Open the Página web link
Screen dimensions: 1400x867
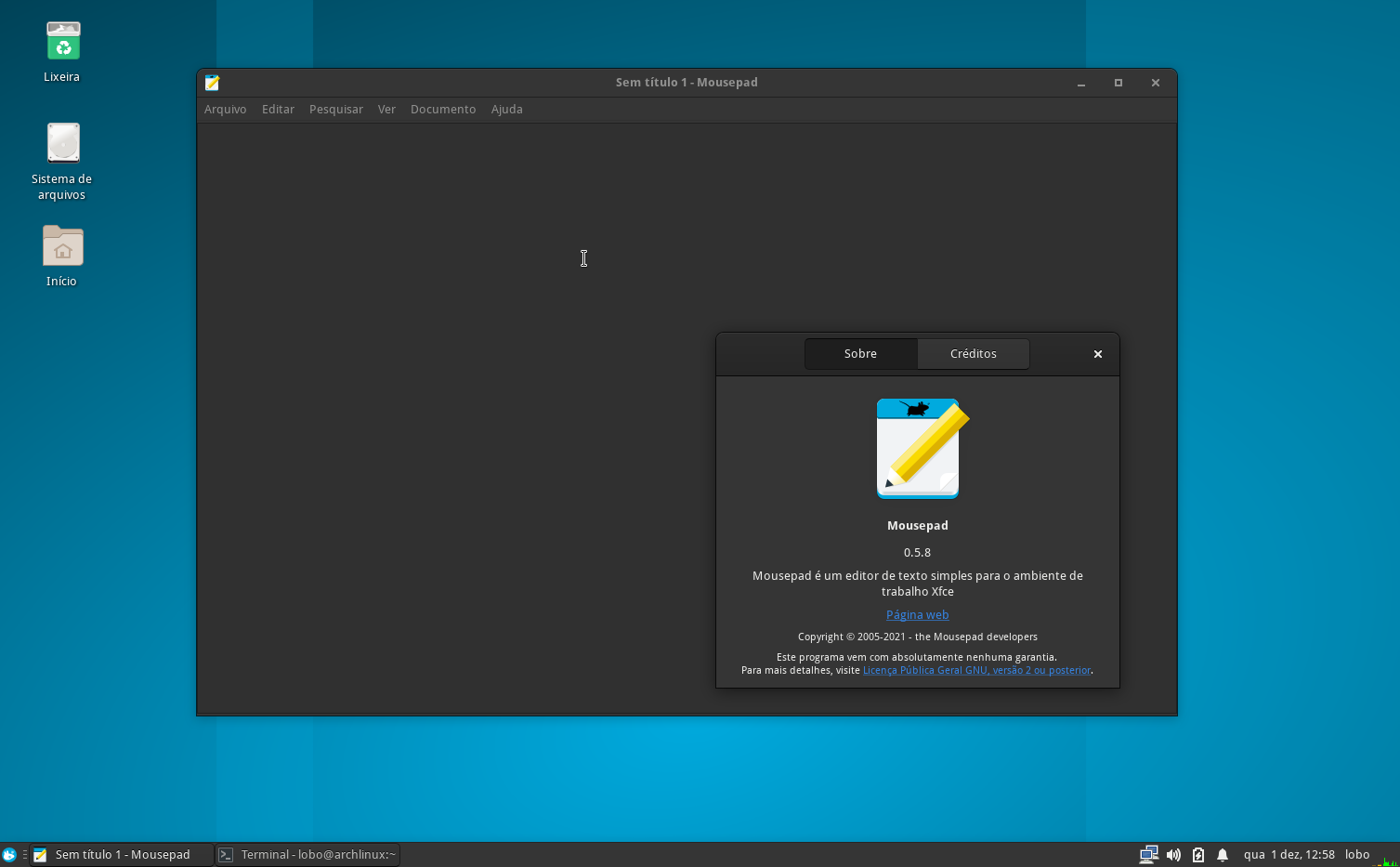(917, 614)
